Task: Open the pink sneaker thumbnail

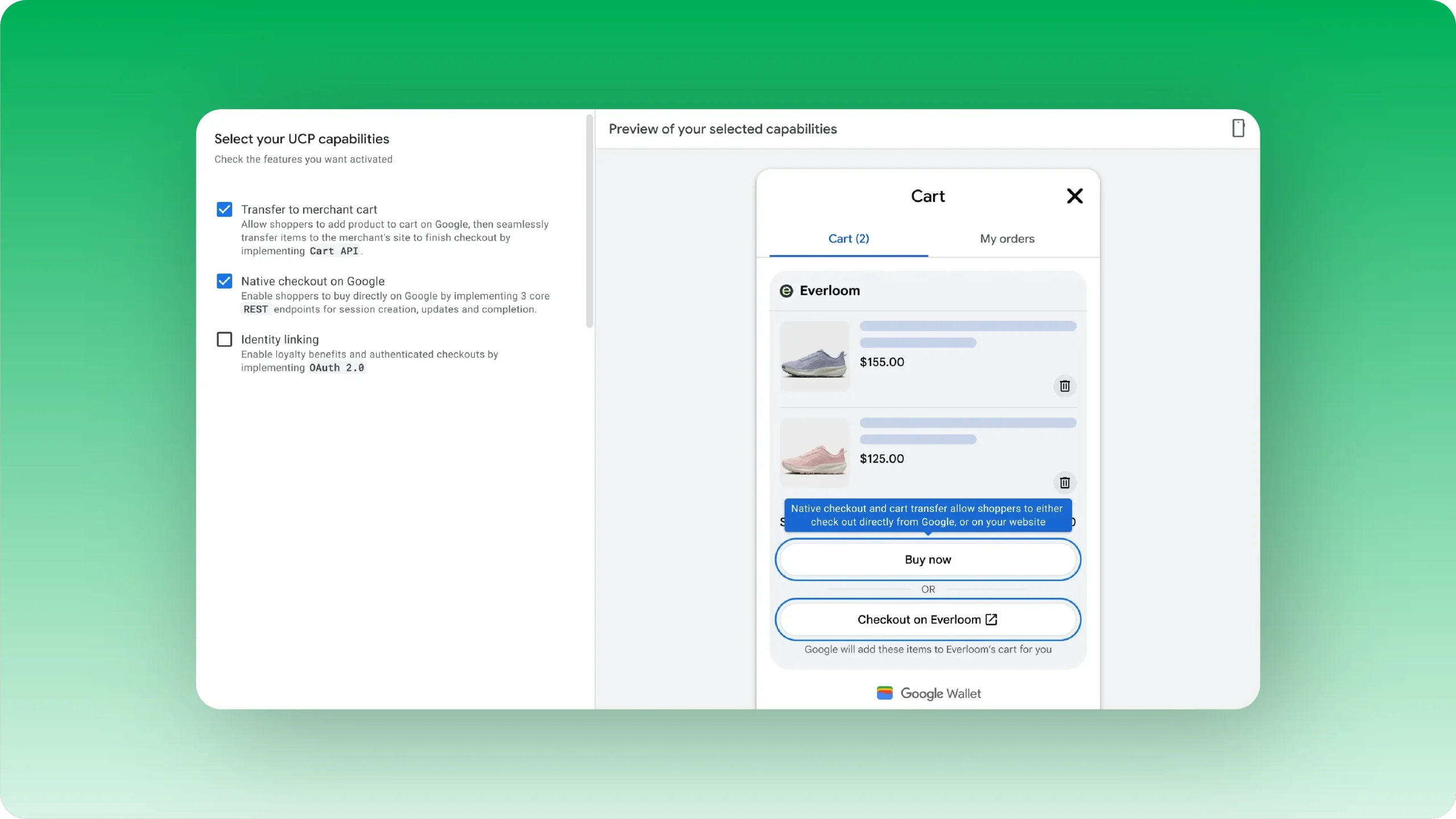Action: (x=814, y=453)
